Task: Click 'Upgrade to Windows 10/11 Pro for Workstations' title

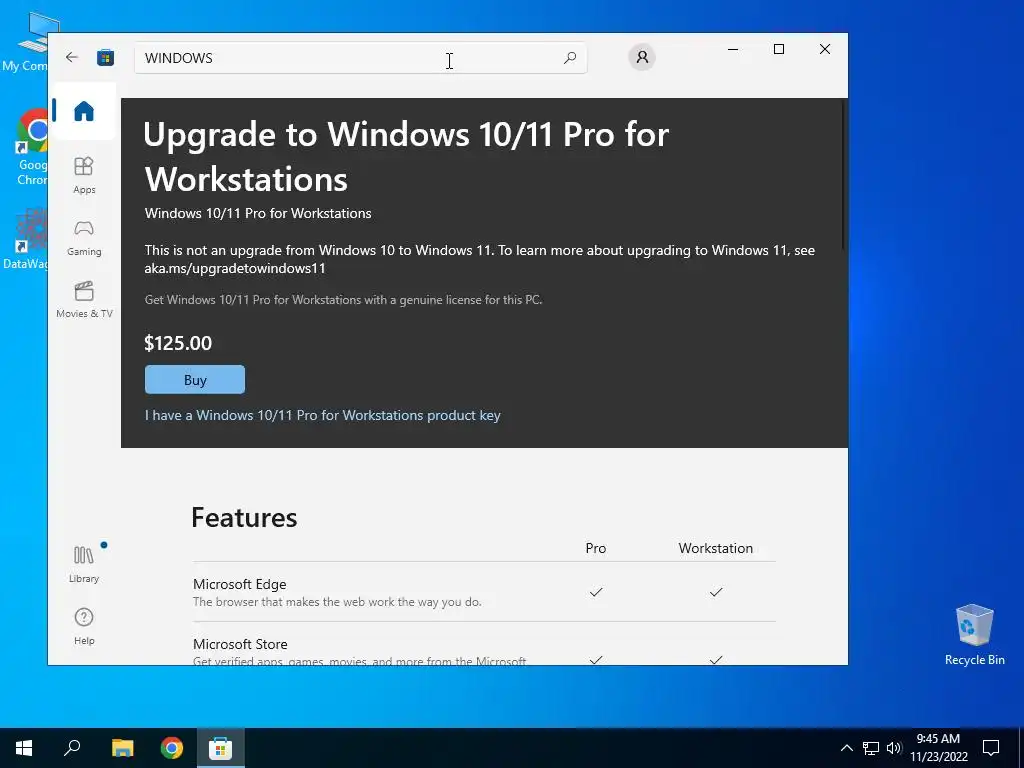Action: [x=406, y=156]
